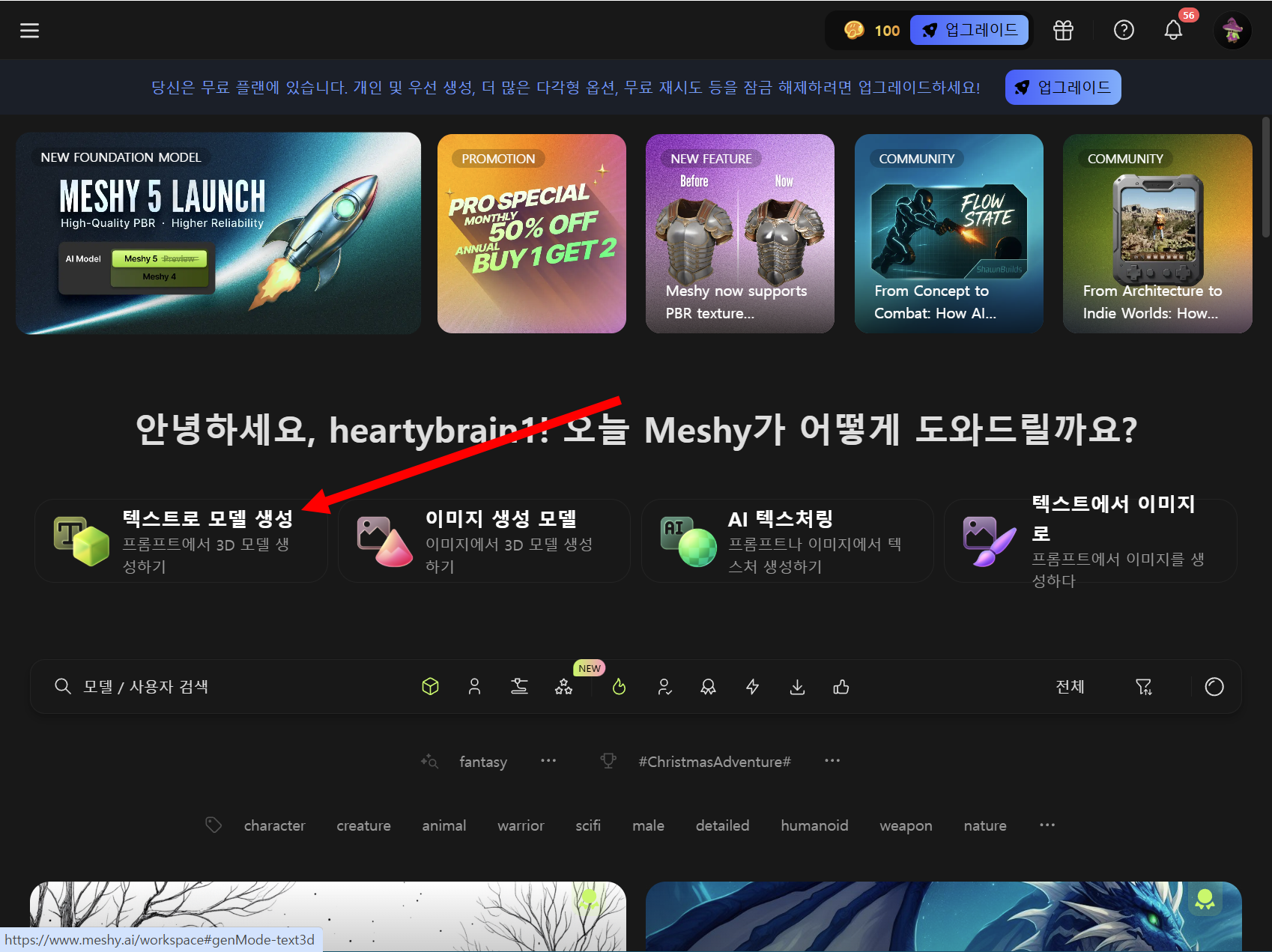Click 업그레이드 button in the free plan banner

coord(1062,87)
